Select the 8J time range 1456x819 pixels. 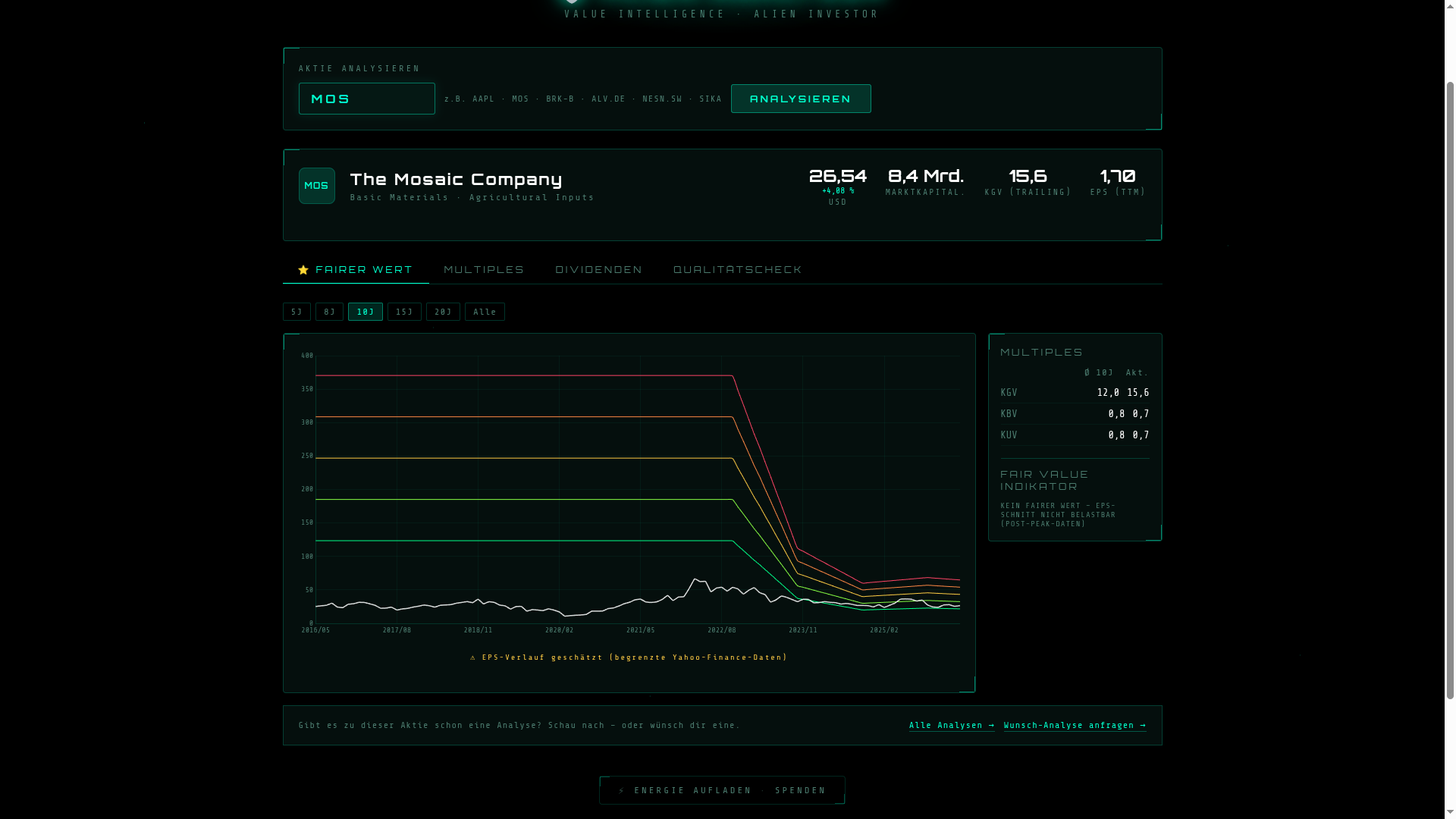329,312
